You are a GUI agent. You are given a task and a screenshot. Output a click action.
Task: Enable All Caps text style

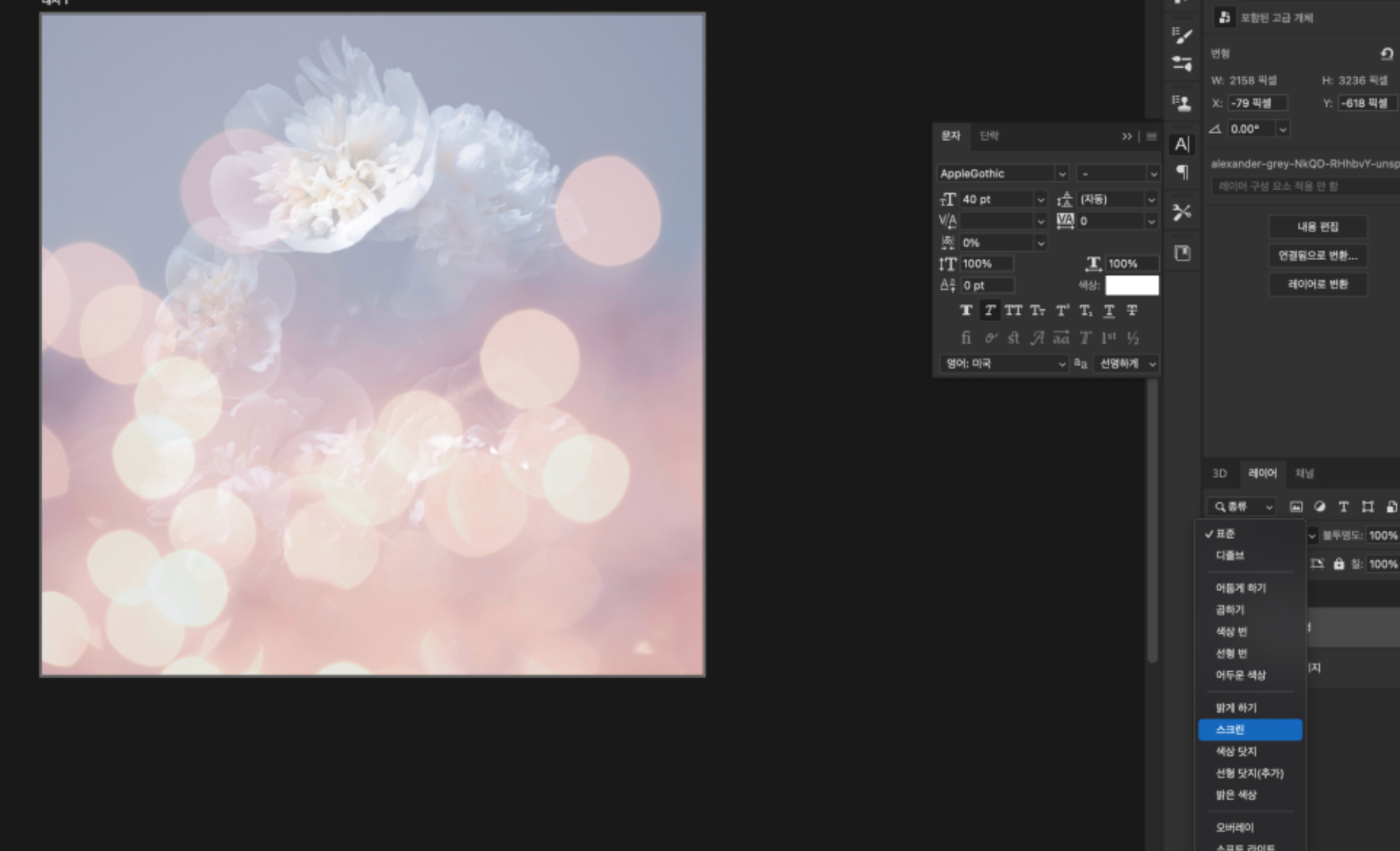click(x=1013, y=311)
